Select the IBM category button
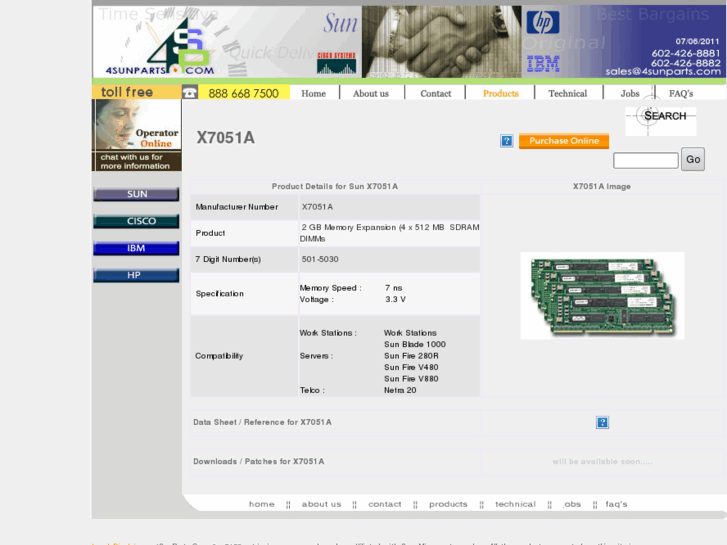727x545 pixels. click(136, 248)
